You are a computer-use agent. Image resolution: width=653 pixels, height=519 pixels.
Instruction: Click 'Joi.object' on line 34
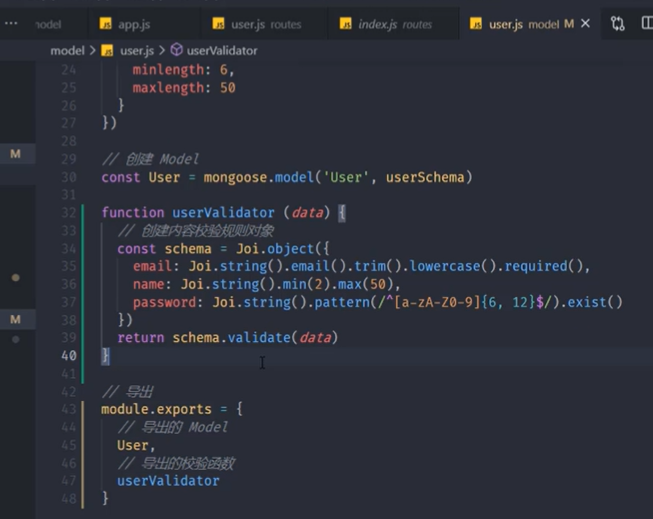pyautogui.click(x=275, y=249)
